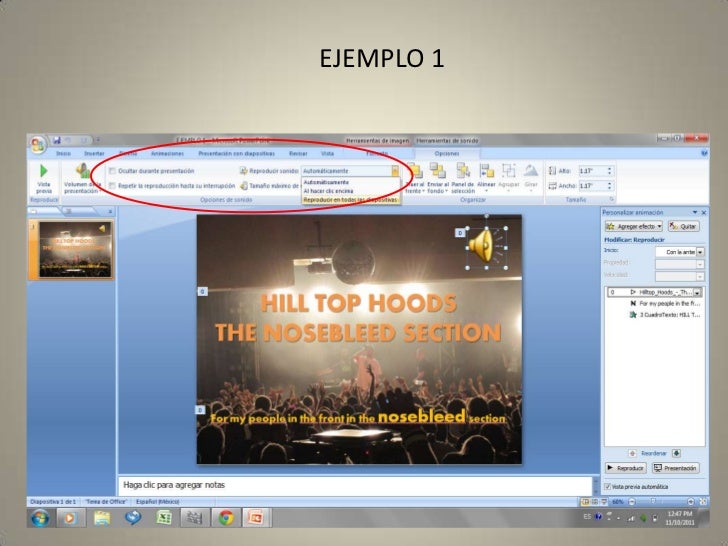Open the animation pane options arrow
Screen dimensions: 728x546
[695, 212]
